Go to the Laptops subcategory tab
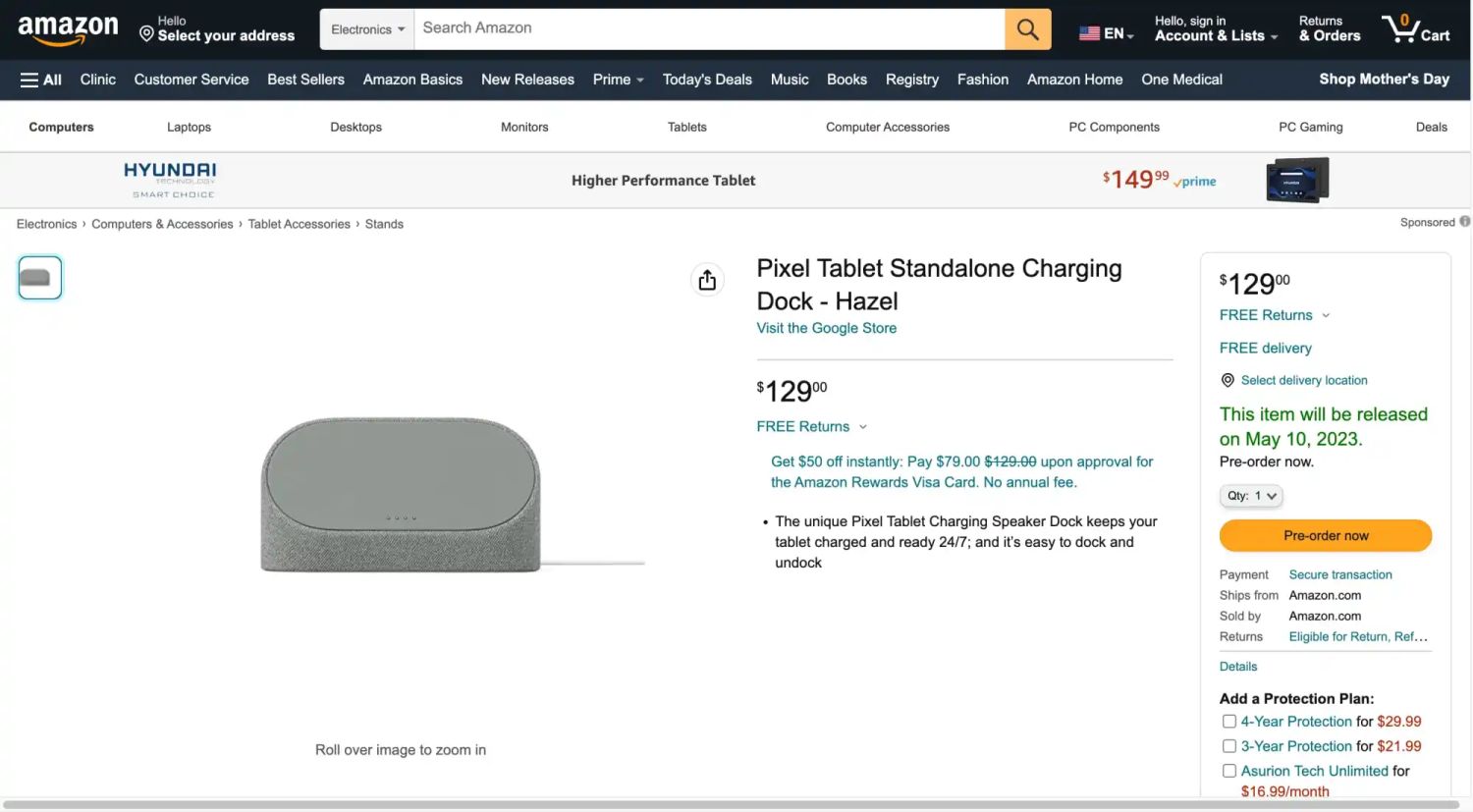This screenshot has width=1473, height=812. click(189, 127)
